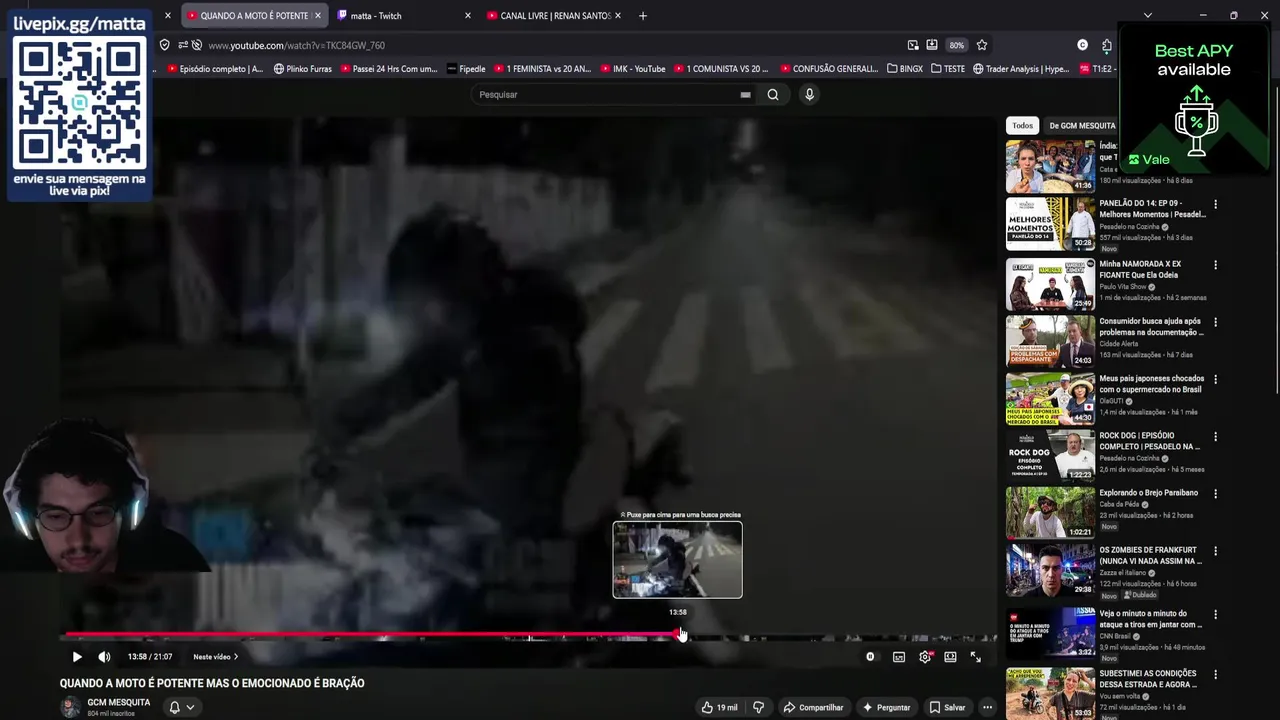Switch the player to theater mode

(950, 657)
